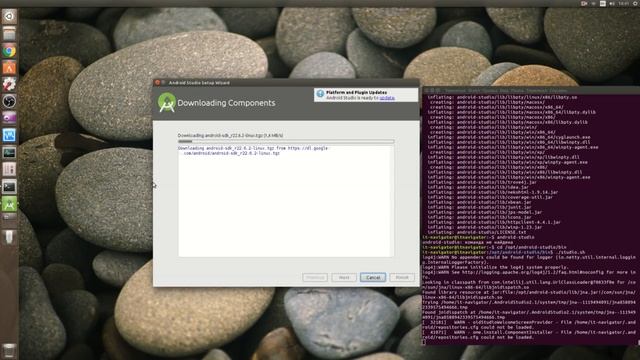Click inside the download log text area
This screenshot has height=360, width=640.
286,201
